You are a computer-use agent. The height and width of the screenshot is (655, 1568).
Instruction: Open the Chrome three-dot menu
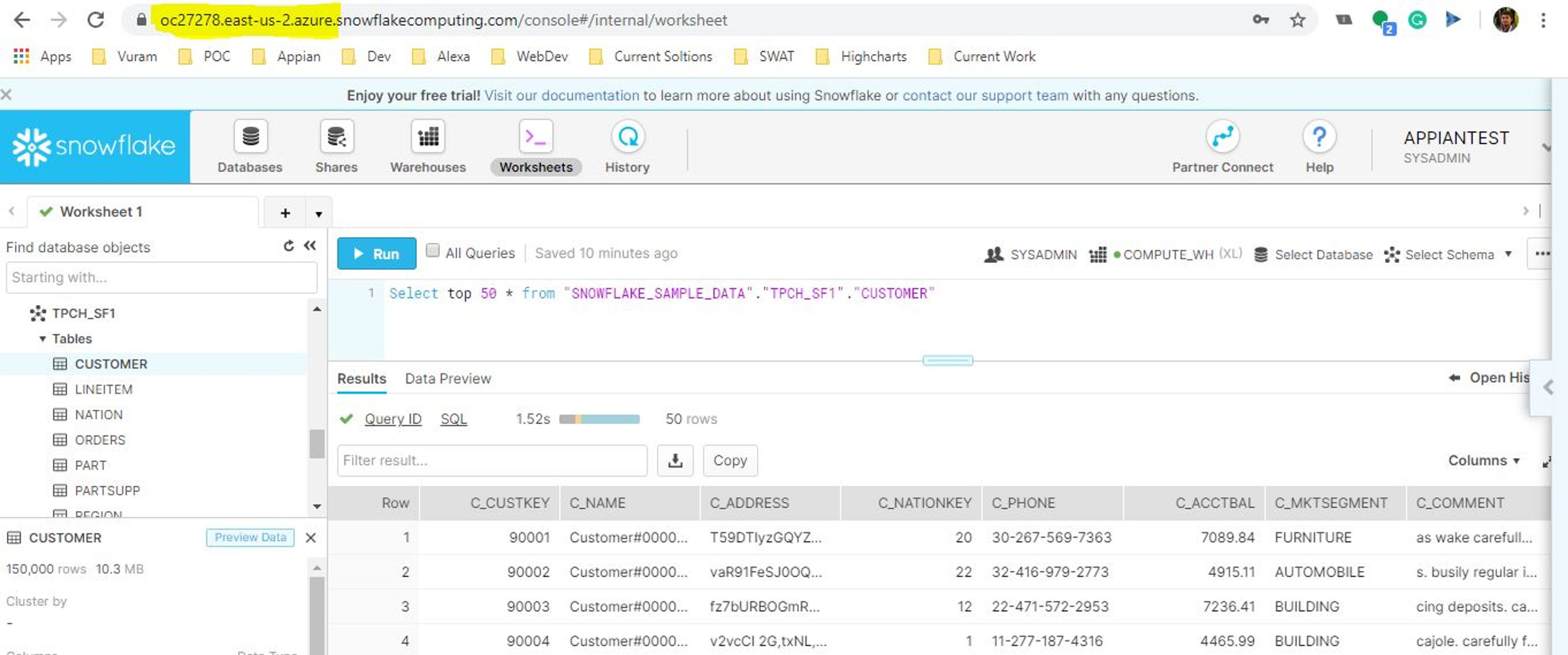[x=1543, y=20]
